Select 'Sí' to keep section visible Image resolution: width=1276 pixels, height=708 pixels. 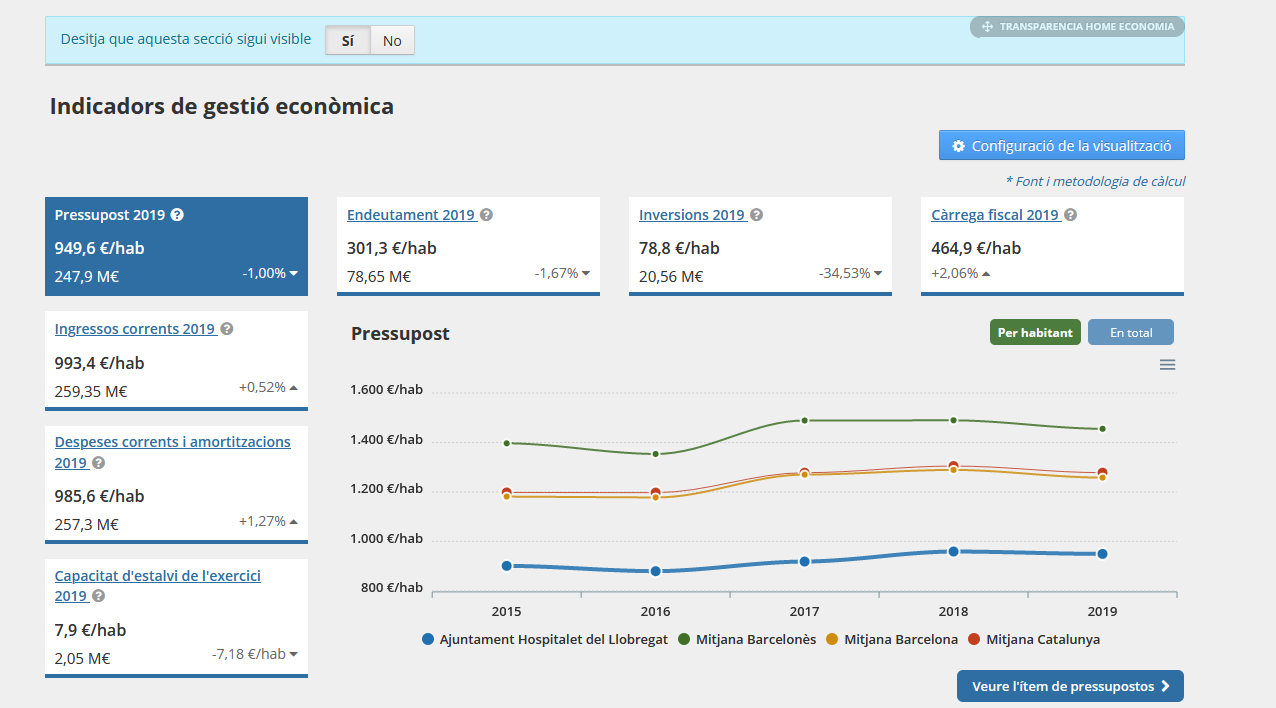[348, 41]
